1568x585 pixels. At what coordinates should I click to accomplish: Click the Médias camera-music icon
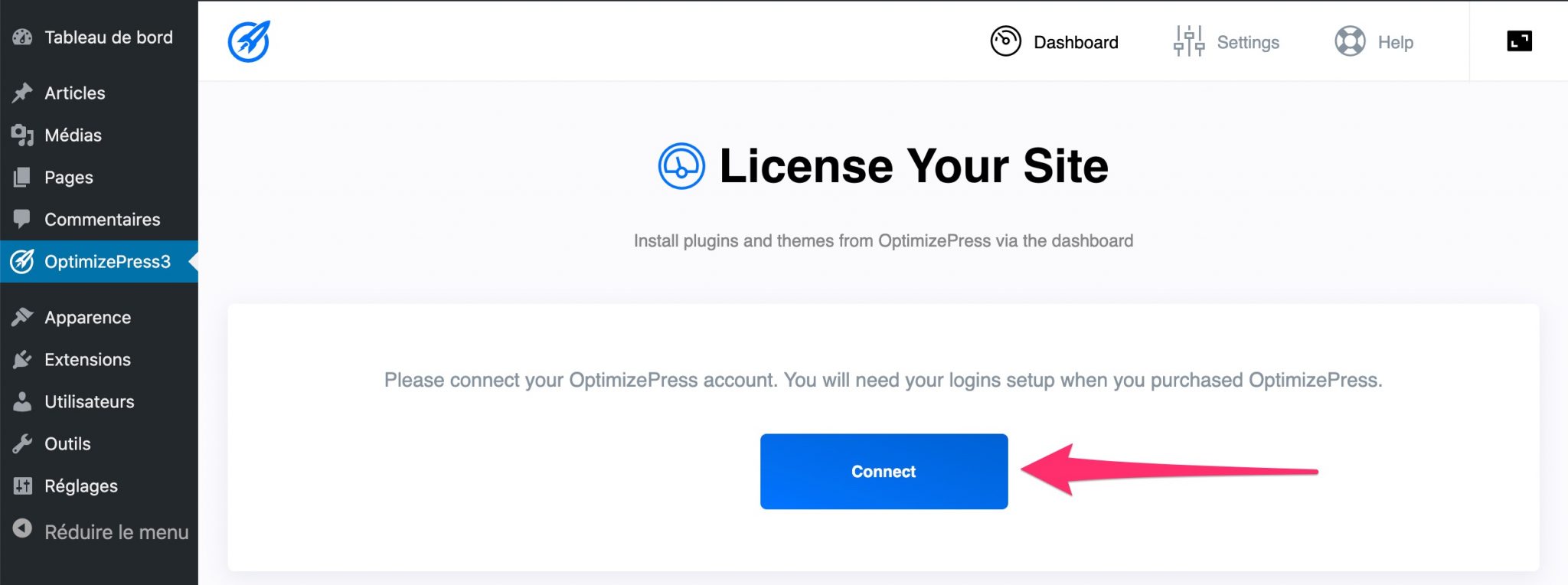click(23, 135)
